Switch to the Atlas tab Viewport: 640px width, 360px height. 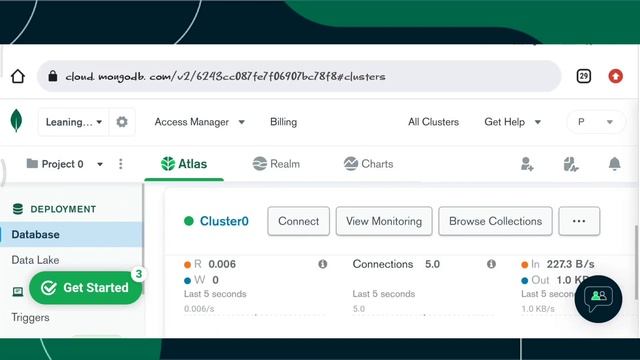pyautogui.click(x=184, y=164)
